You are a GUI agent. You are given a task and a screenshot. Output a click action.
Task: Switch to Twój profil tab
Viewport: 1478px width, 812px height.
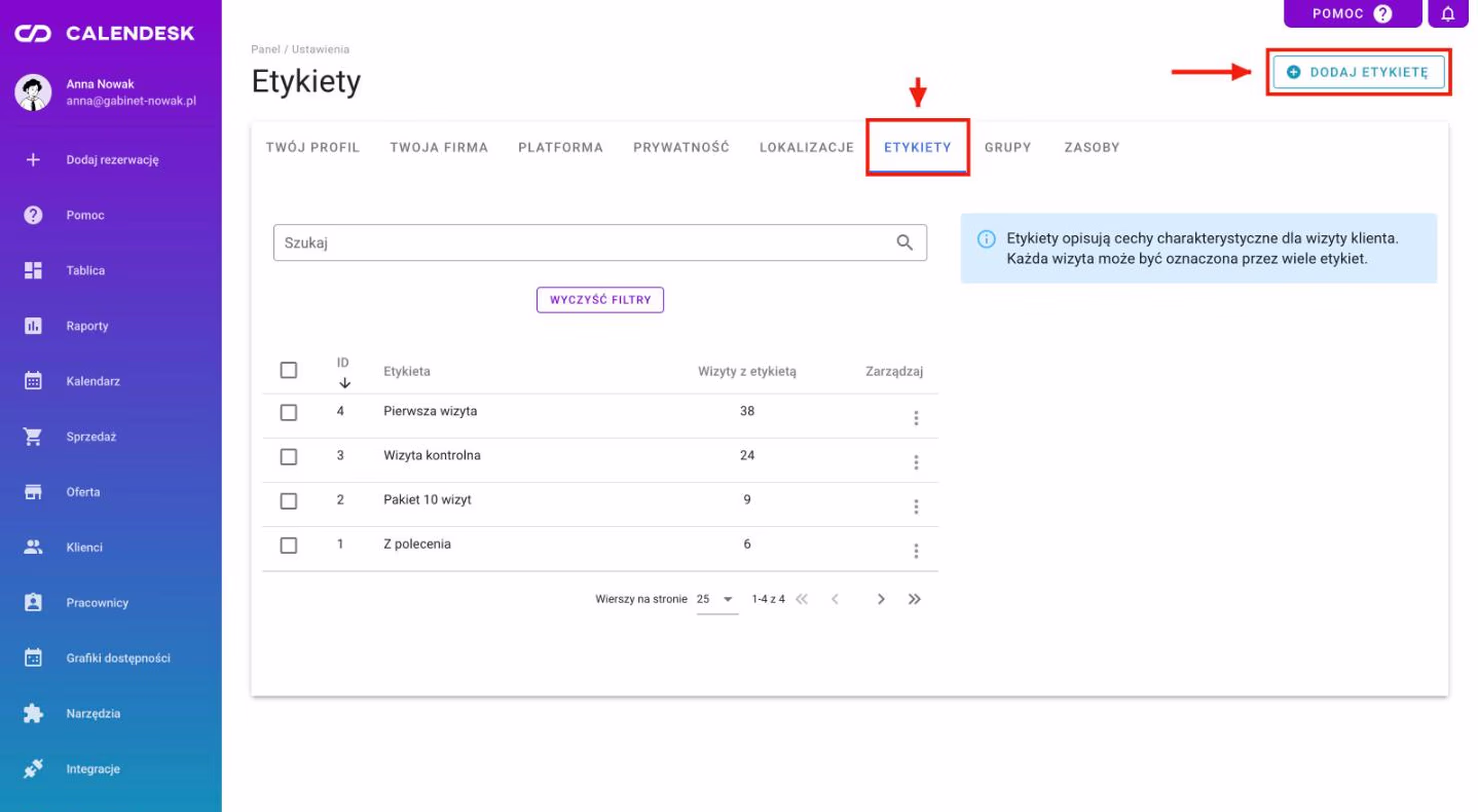(313, 147)
